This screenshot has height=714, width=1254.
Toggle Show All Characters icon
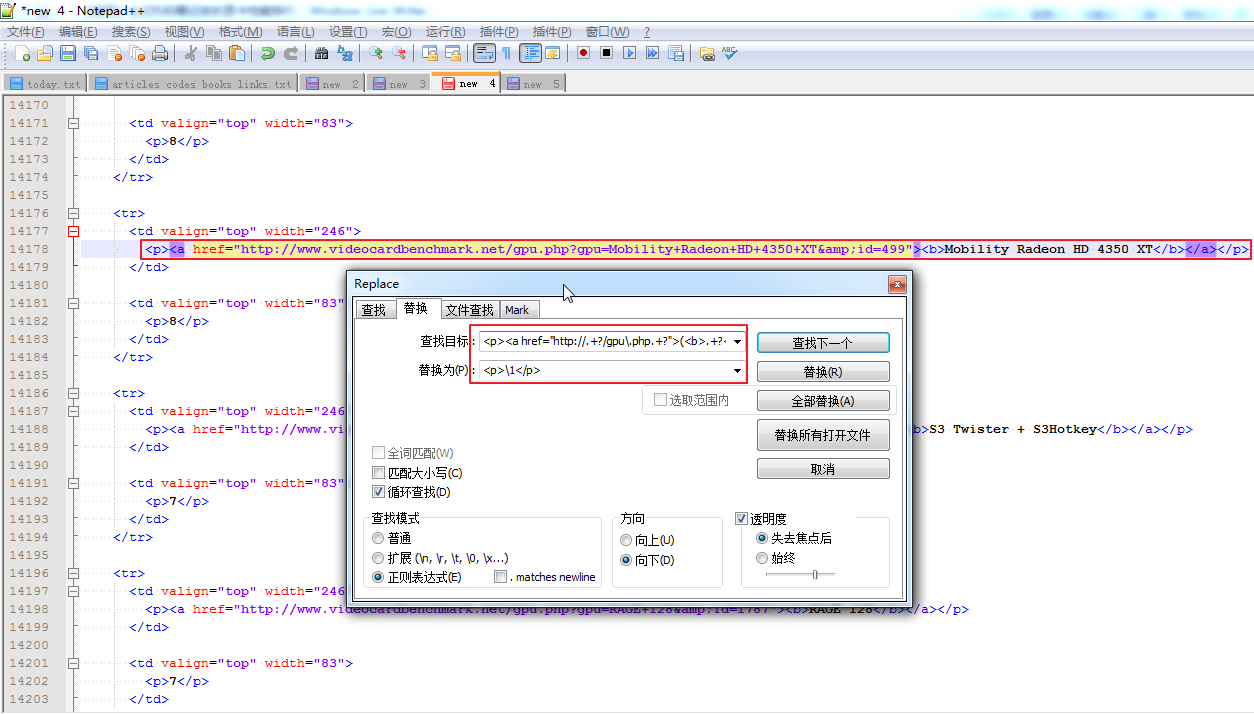tap(505, 52)
